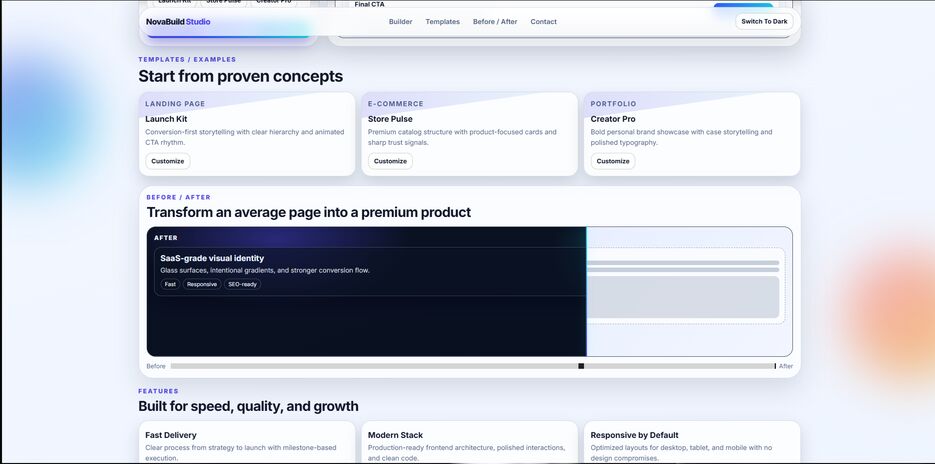Click the E-COMMERCE category label
935x464 pixels.
point(395,104)
